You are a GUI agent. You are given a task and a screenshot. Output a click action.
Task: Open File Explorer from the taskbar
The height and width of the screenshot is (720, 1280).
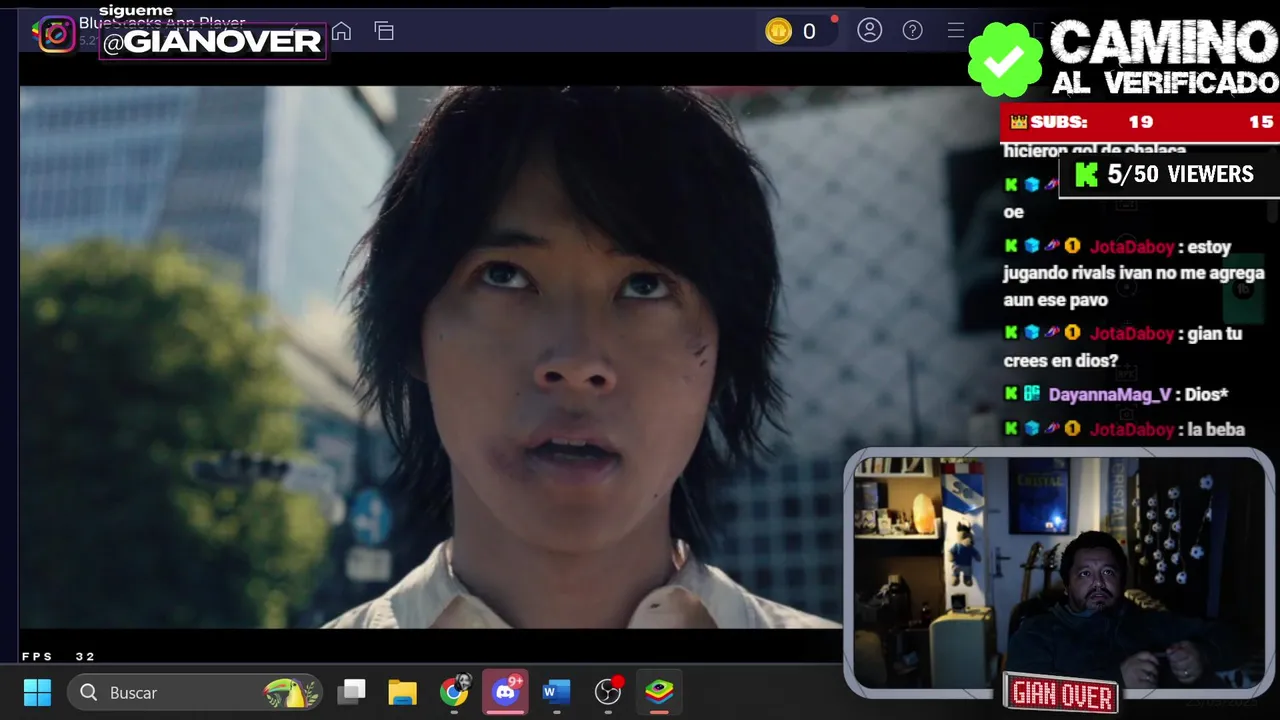pyautogui.click(x=402, y=692)
